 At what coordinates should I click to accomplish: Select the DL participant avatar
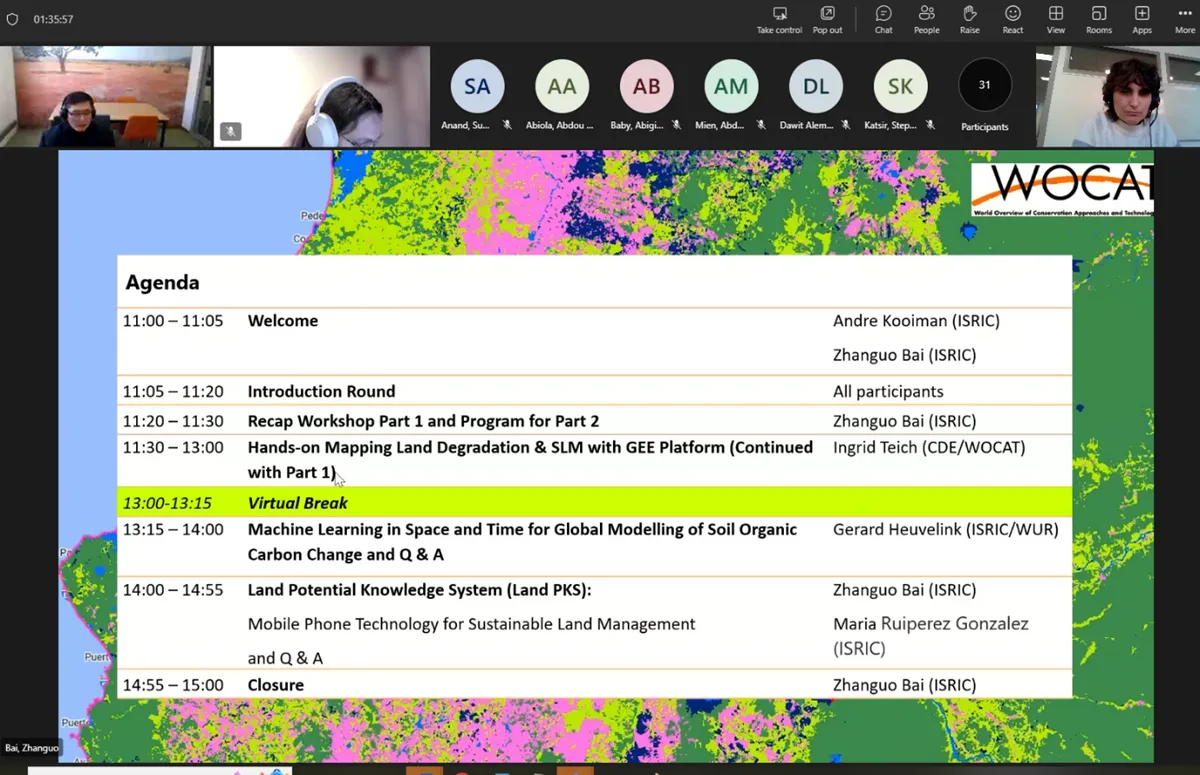815,87
